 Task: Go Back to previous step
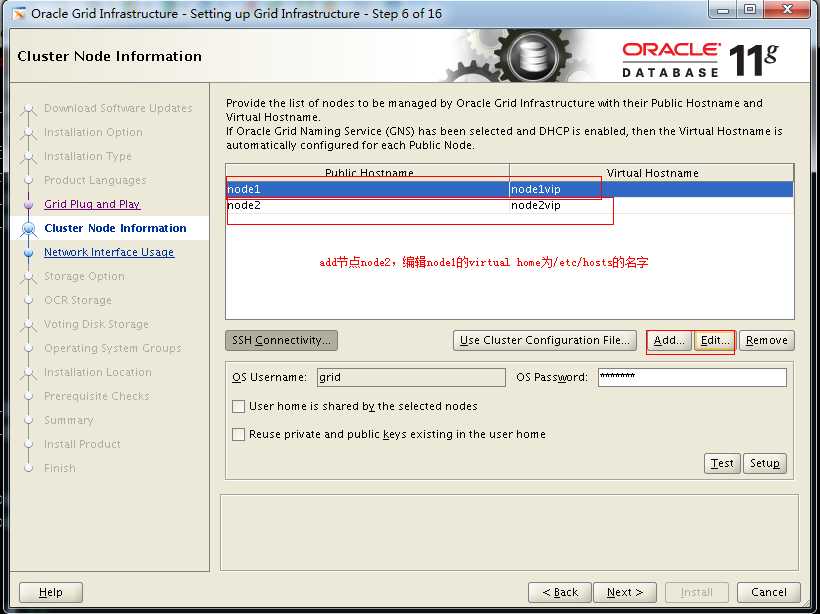(560, 593)
